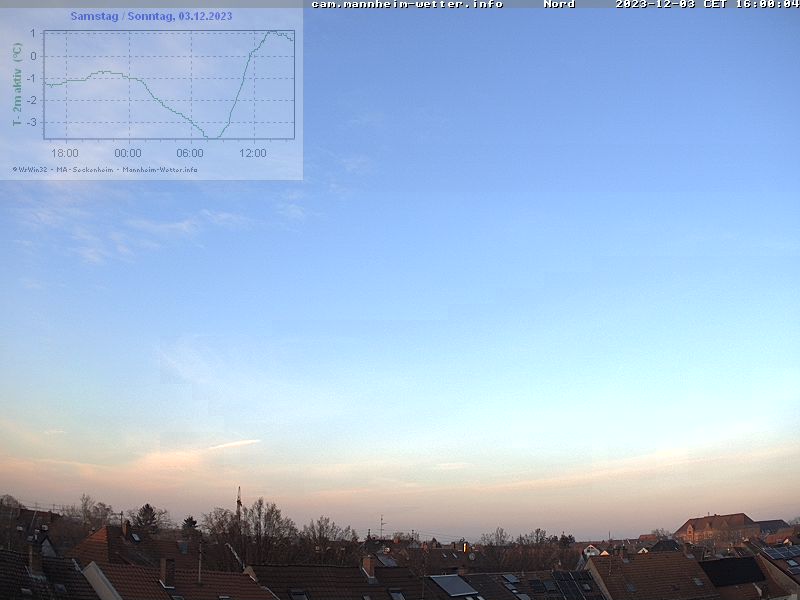Click the dark evergreen tree at left
This screenshot has width=800, height=600.
[x=148, y=517]
